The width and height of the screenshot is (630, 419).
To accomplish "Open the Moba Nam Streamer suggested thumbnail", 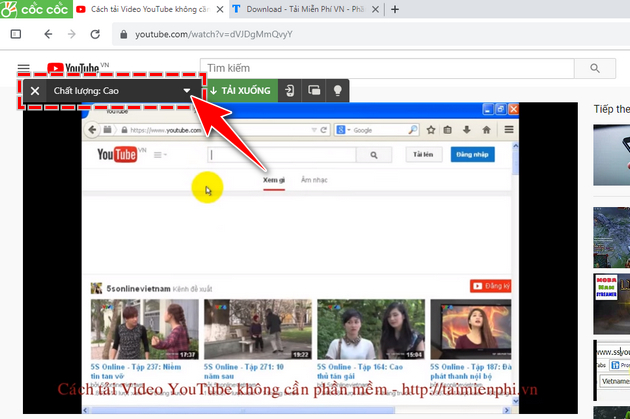I will [x=612, y=304].
